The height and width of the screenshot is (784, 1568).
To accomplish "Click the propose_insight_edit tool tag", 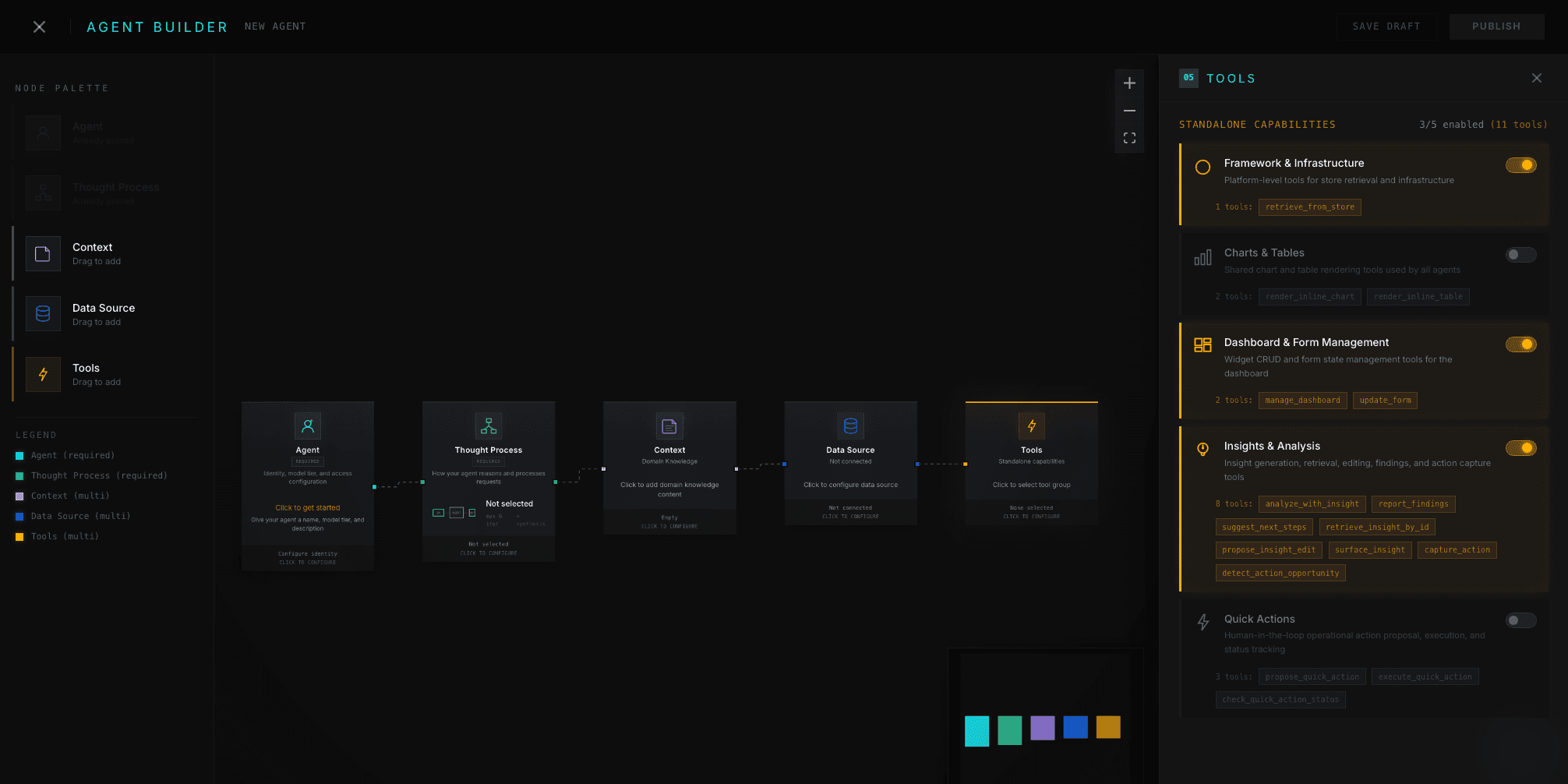I will tap(1269, 550).
